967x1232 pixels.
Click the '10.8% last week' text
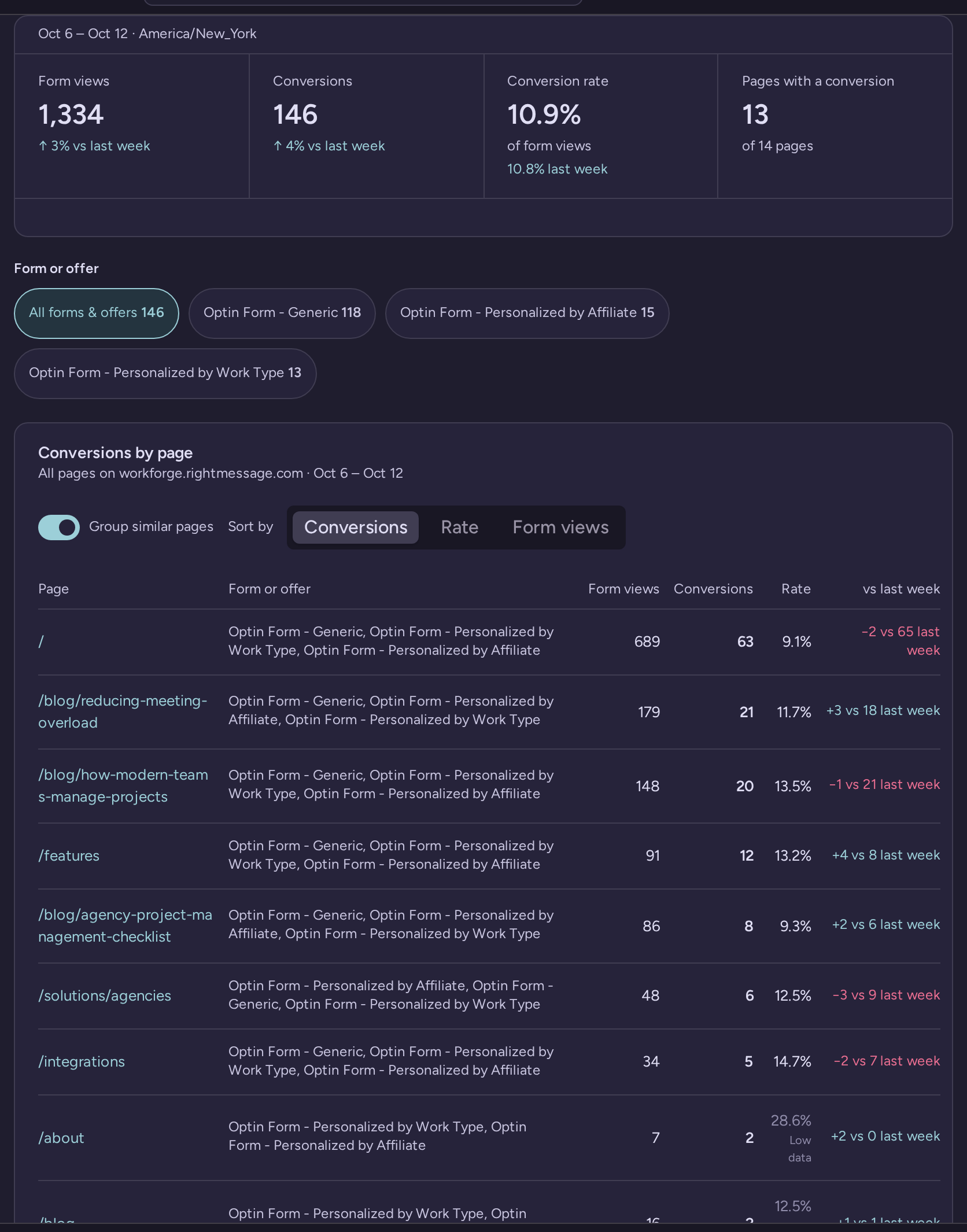pos(558,169)
